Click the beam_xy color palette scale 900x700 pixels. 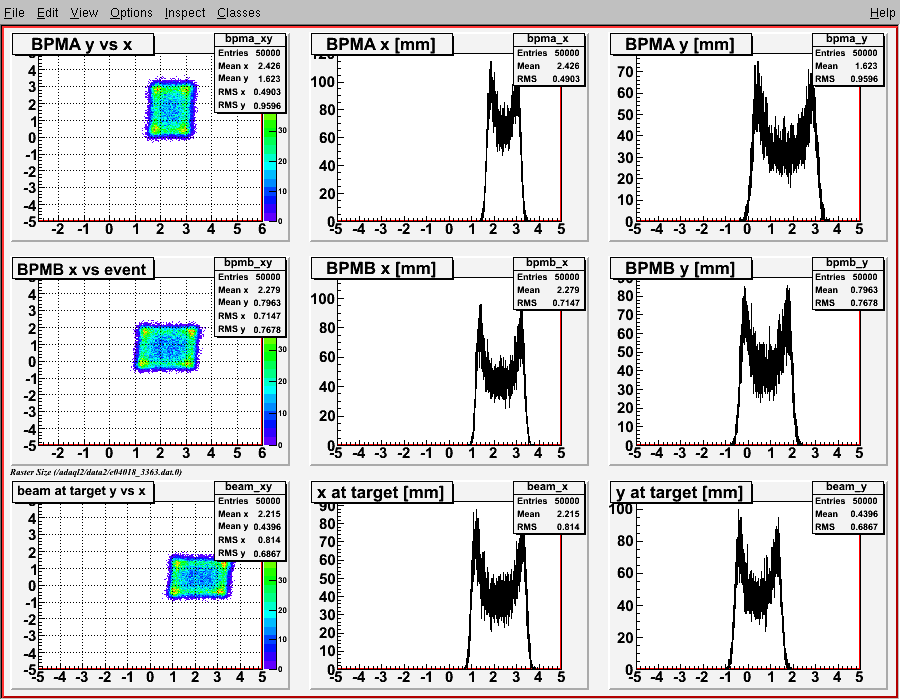(270, 615)
